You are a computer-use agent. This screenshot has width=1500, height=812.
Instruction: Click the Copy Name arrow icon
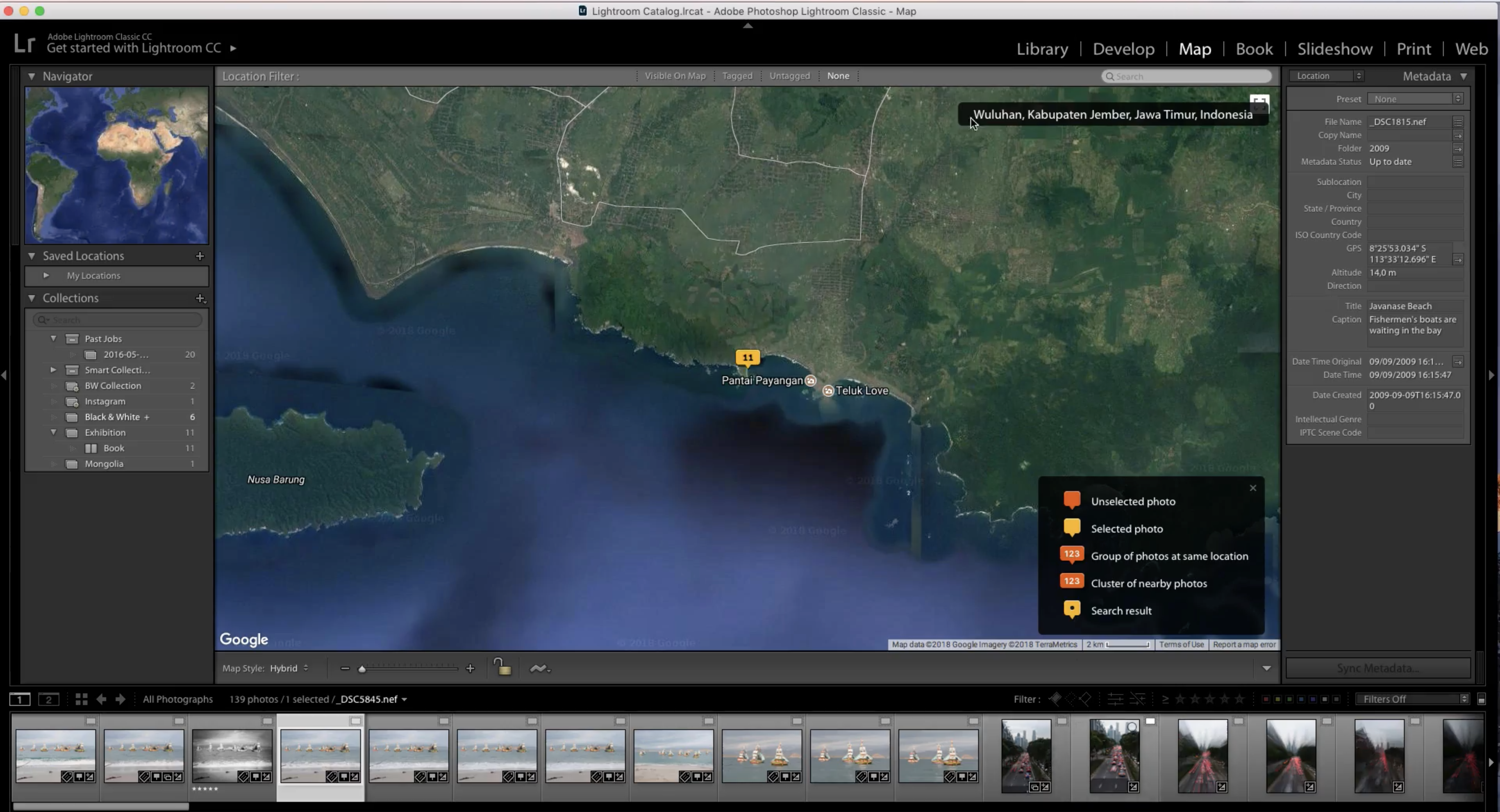[x=1458, y=135]
